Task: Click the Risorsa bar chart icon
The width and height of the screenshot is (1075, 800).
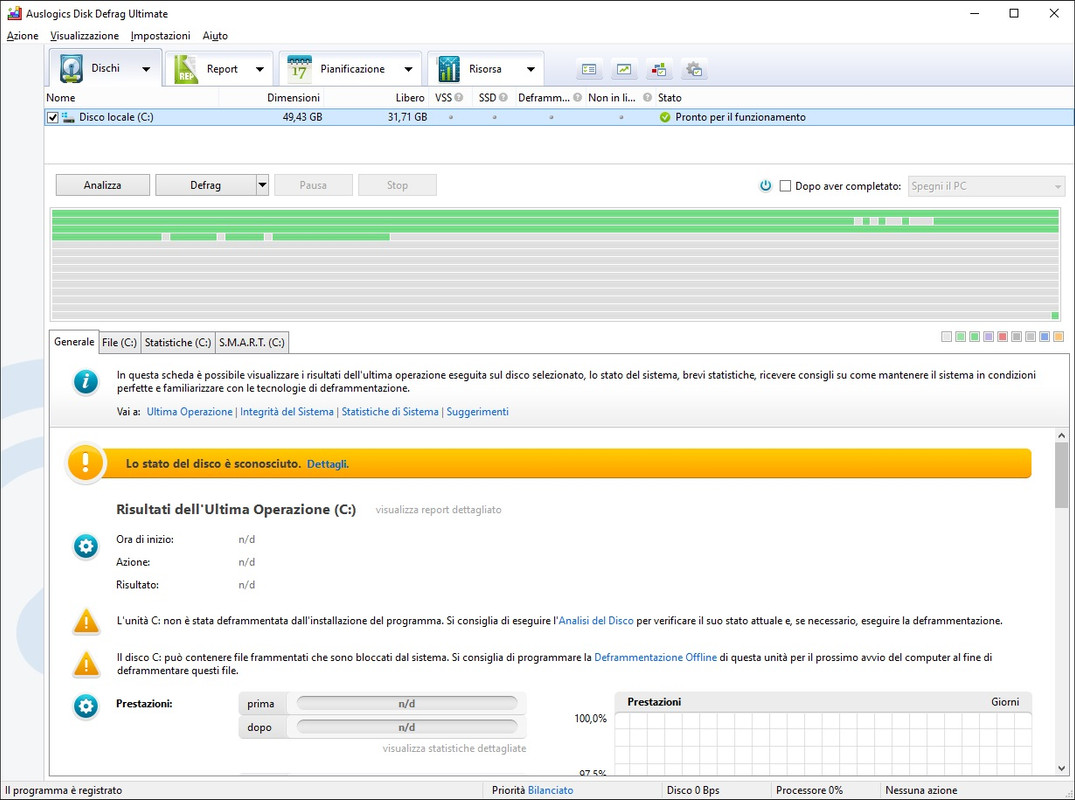Action: (448, 69)
